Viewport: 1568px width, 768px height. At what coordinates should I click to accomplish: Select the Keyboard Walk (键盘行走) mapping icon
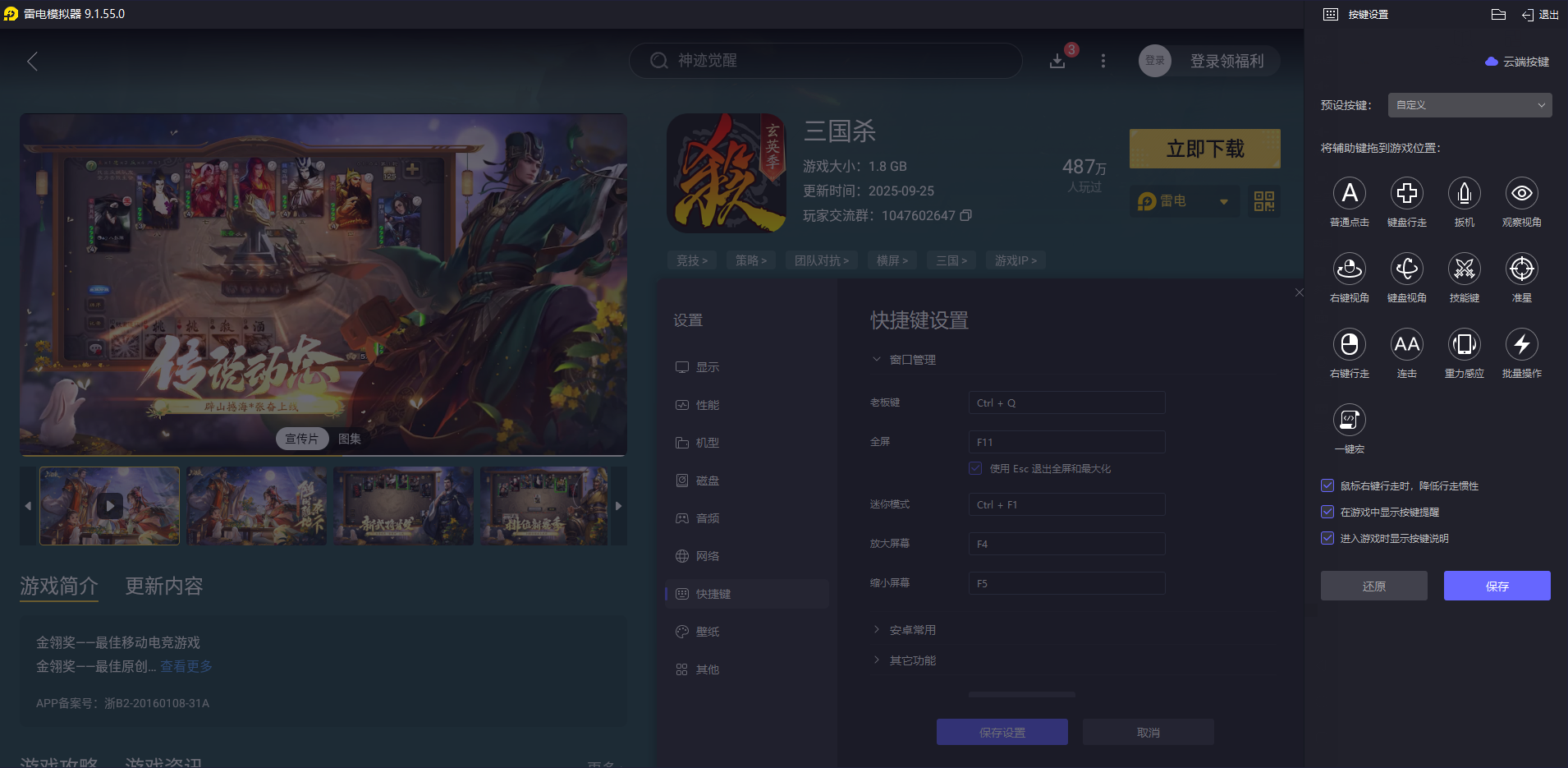click(1406, 193)
